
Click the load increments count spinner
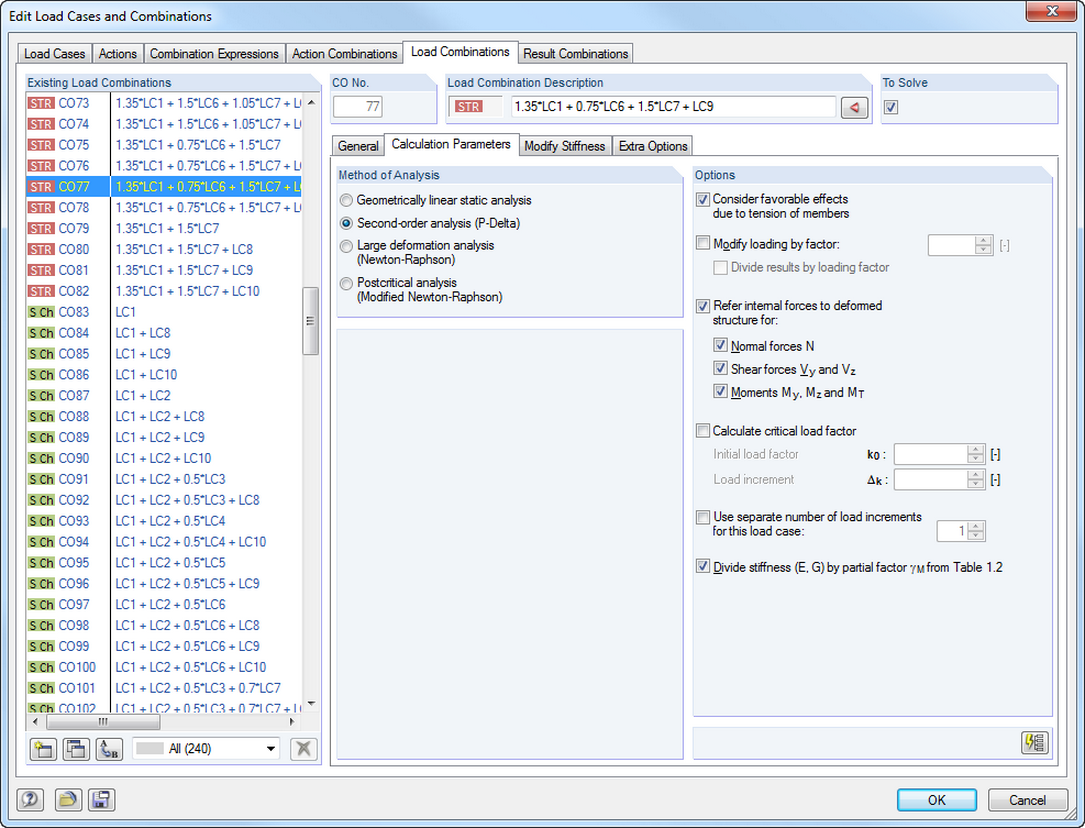pos(976,531)
